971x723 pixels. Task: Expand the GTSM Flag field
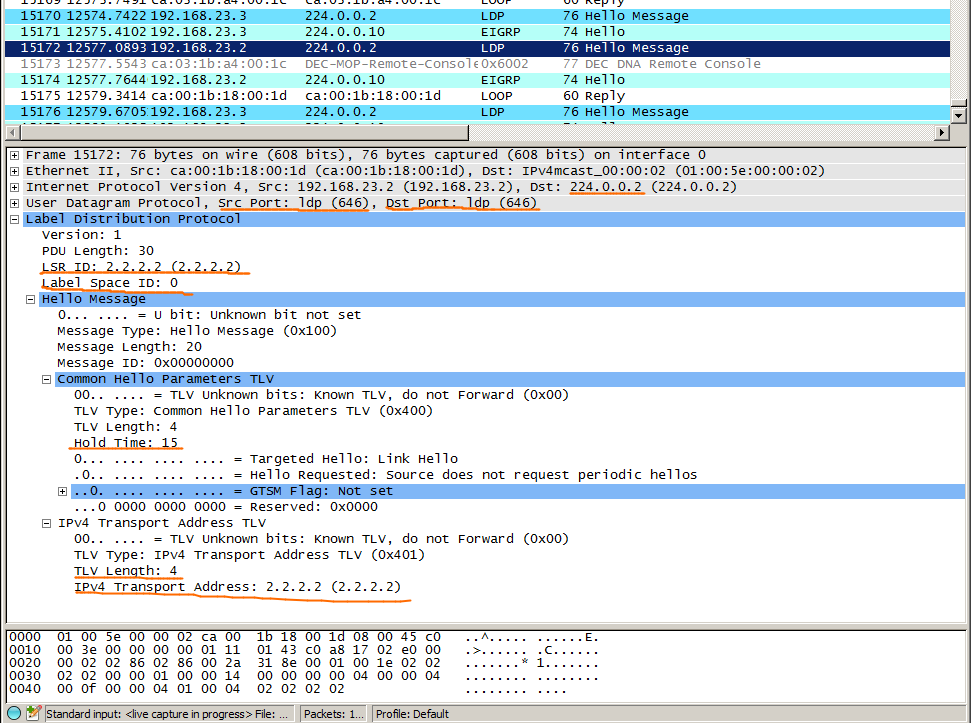62,490
